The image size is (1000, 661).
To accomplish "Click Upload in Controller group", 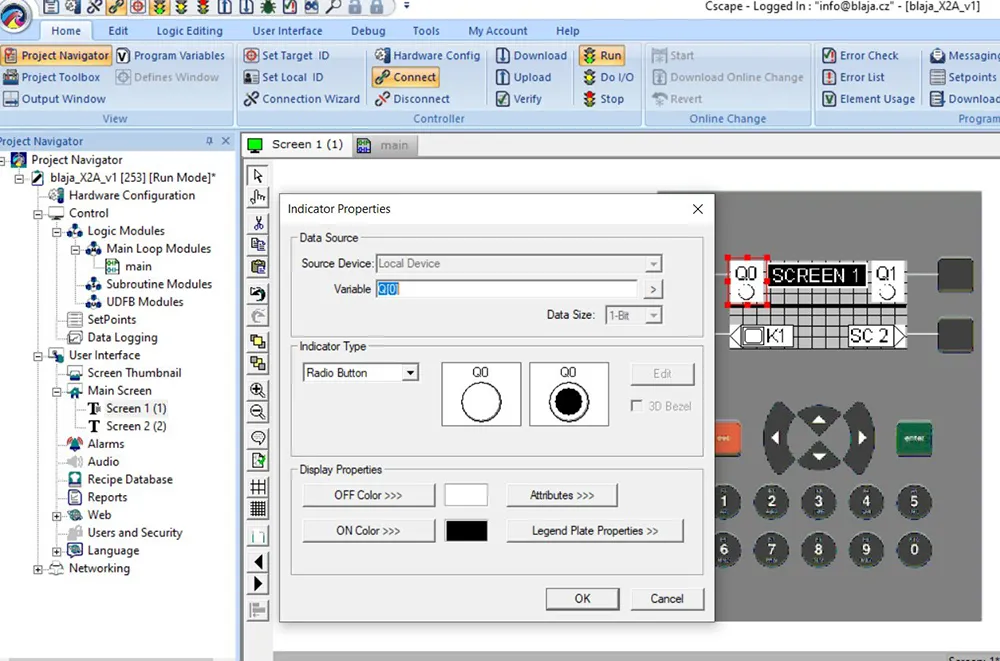I will (524, 77).
